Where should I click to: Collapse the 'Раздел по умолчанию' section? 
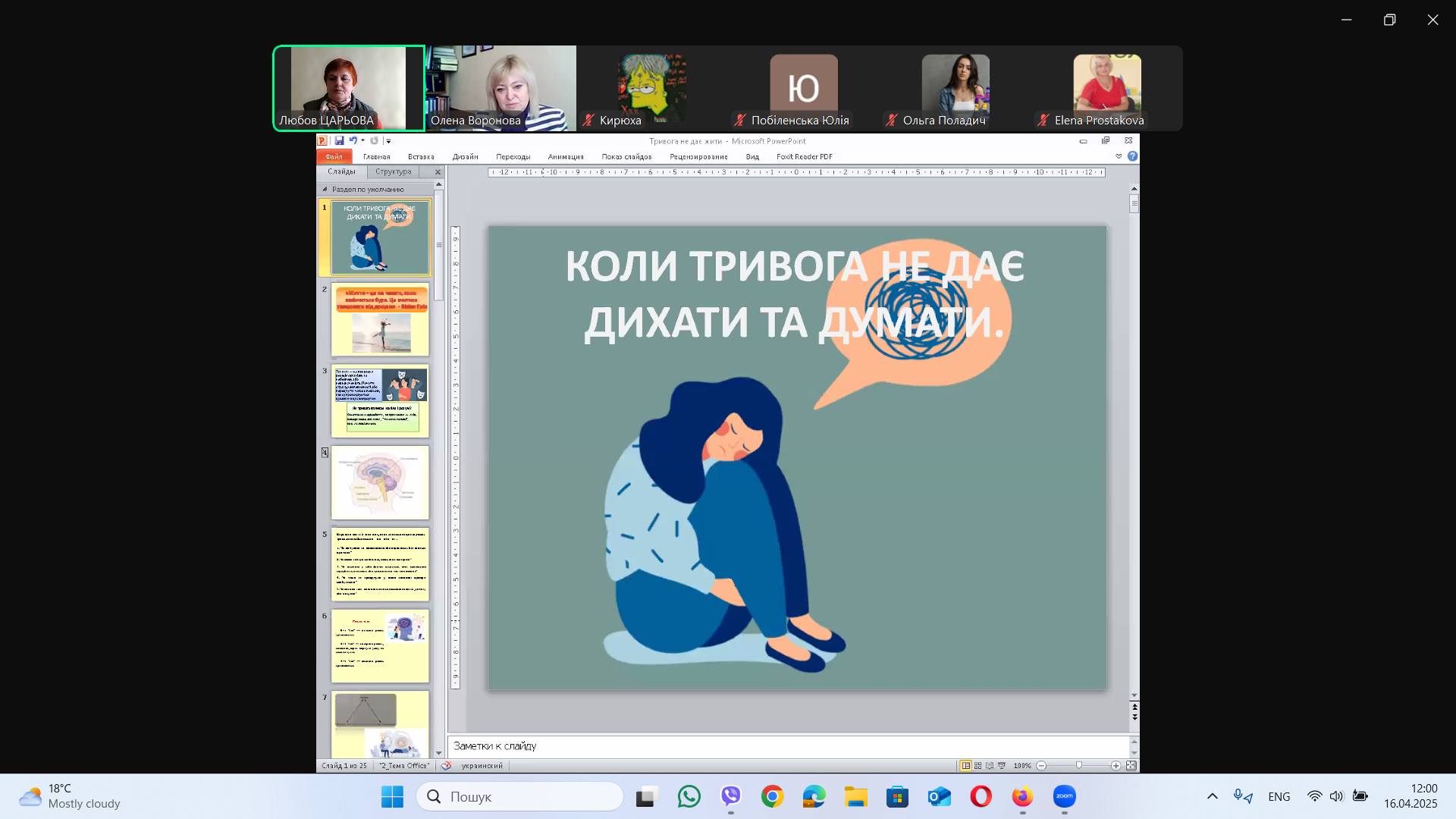[325, 190]
